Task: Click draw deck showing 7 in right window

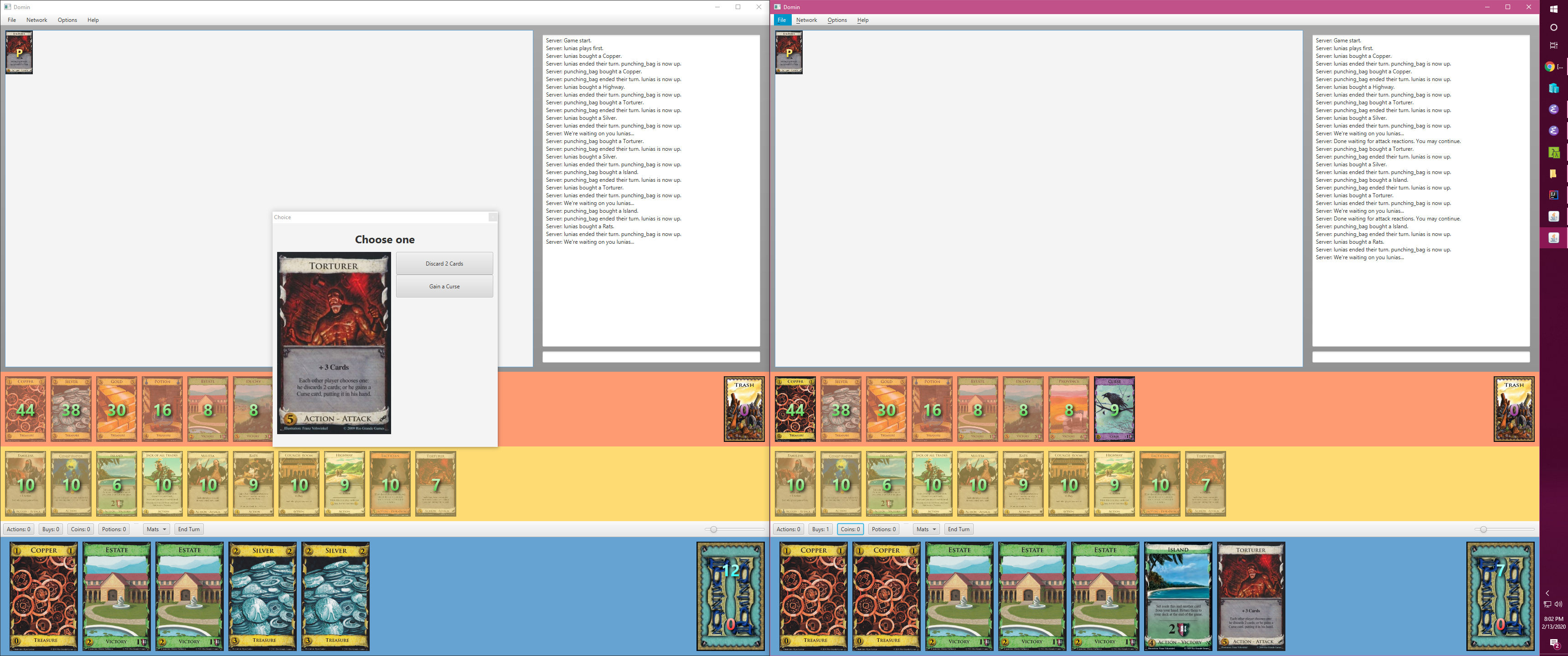Action: [x=1501, y=596]
